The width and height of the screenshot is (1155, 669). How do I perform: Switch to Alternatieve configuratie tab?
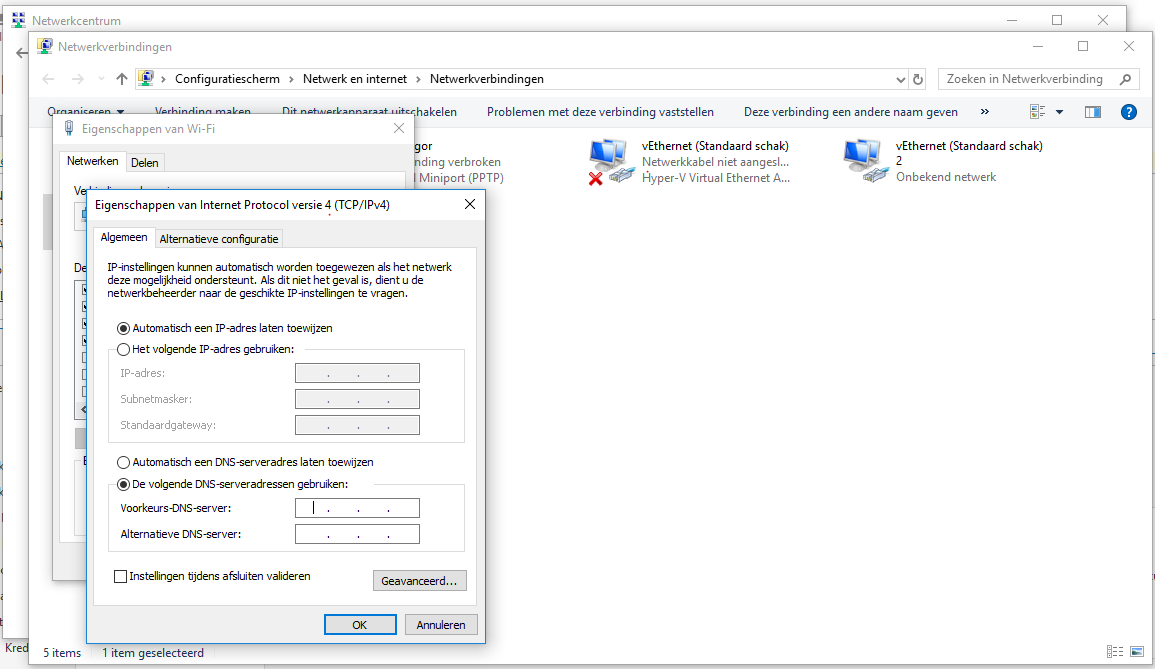(x=220, y=238)
